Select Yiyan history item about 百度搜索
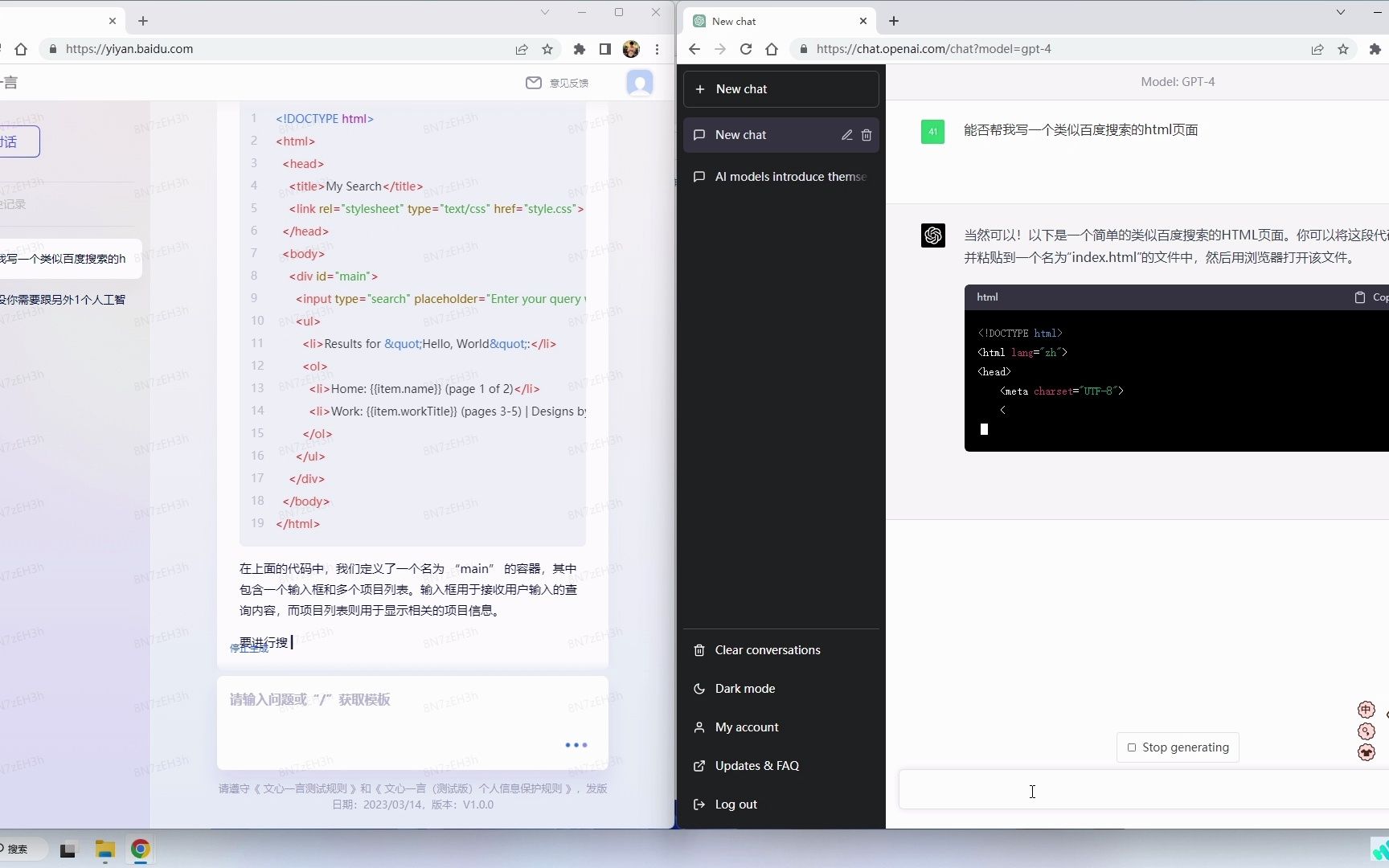 tap(70, 259)
